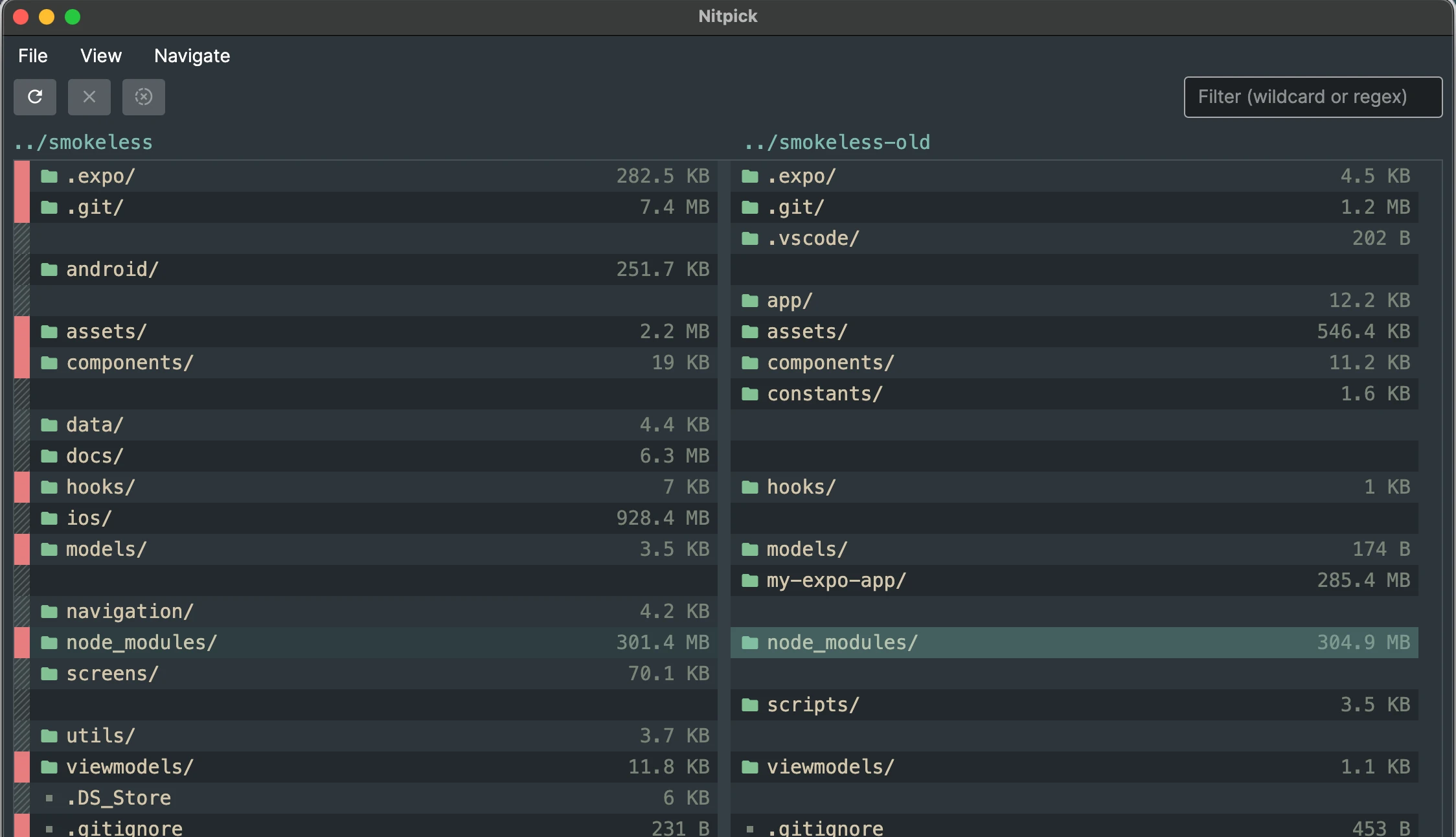The image size is (1456, 837).
Task: Click folder icon of ios/ row
Action: pyautogui.click(x=49, y=518)
